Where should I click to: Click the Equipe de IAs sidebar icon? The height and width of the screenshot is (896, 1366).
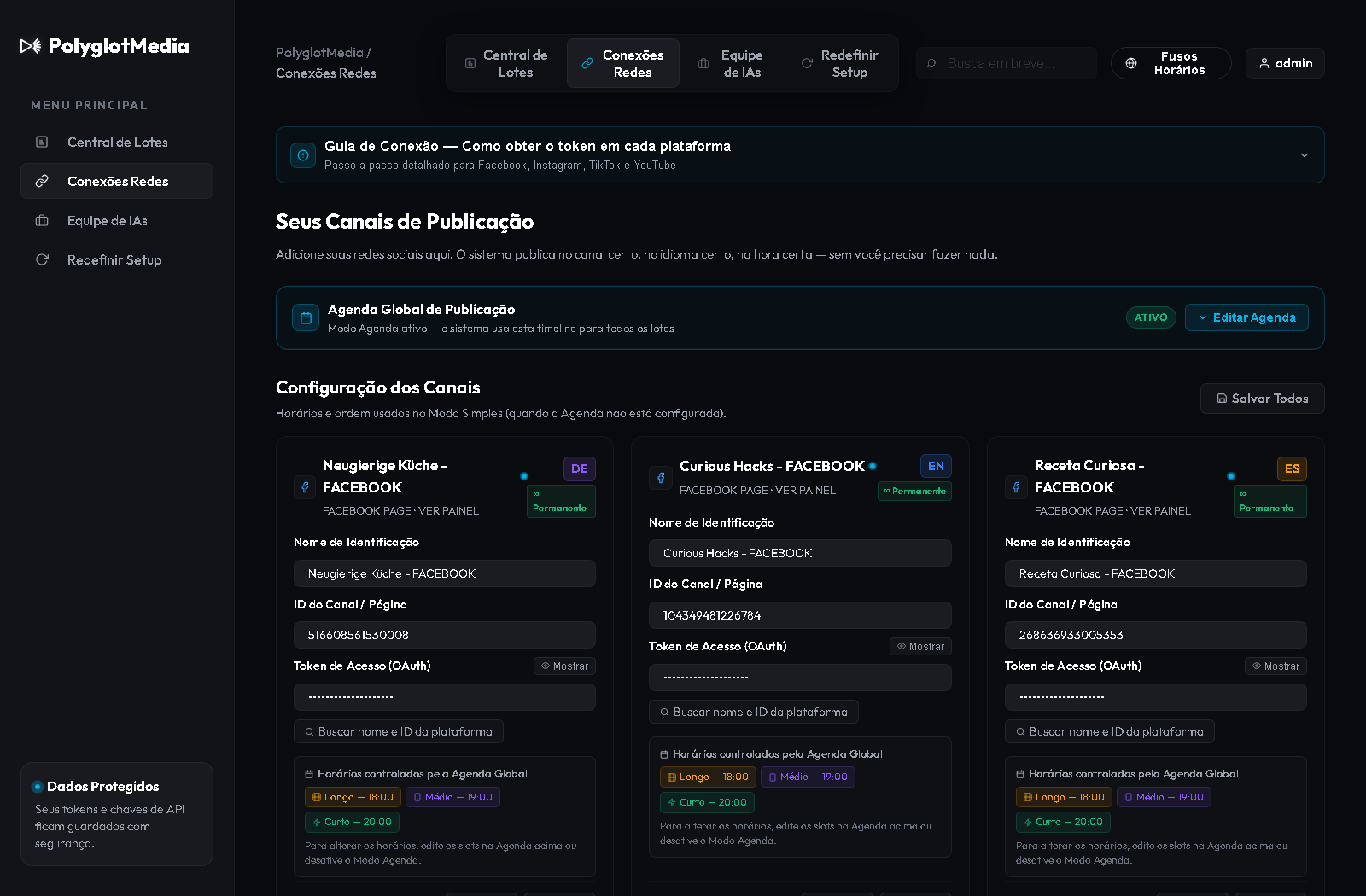click(x=42, y=220)
